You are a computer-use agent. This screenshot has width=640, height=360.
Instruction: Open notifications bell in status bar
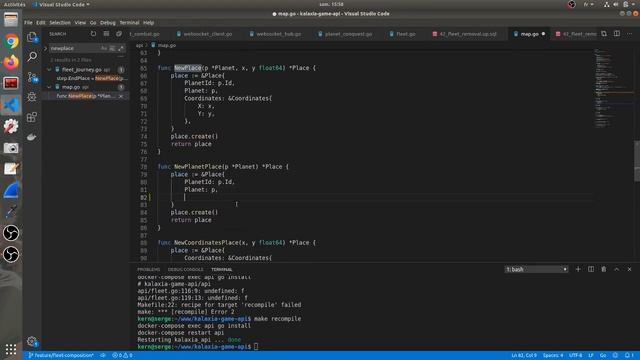coord(628,356)
